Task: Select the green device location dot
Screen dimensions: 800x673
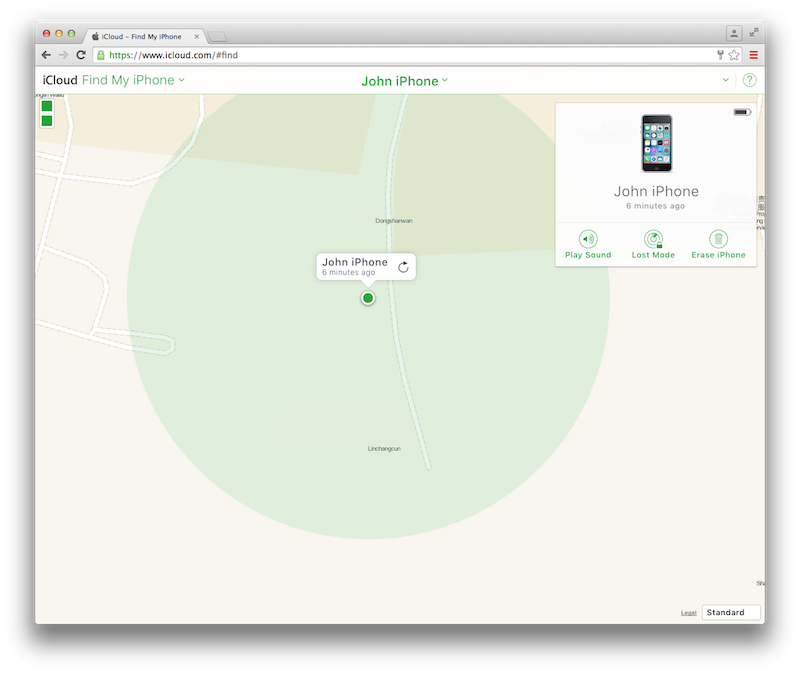Action: [x=368, y=298]
